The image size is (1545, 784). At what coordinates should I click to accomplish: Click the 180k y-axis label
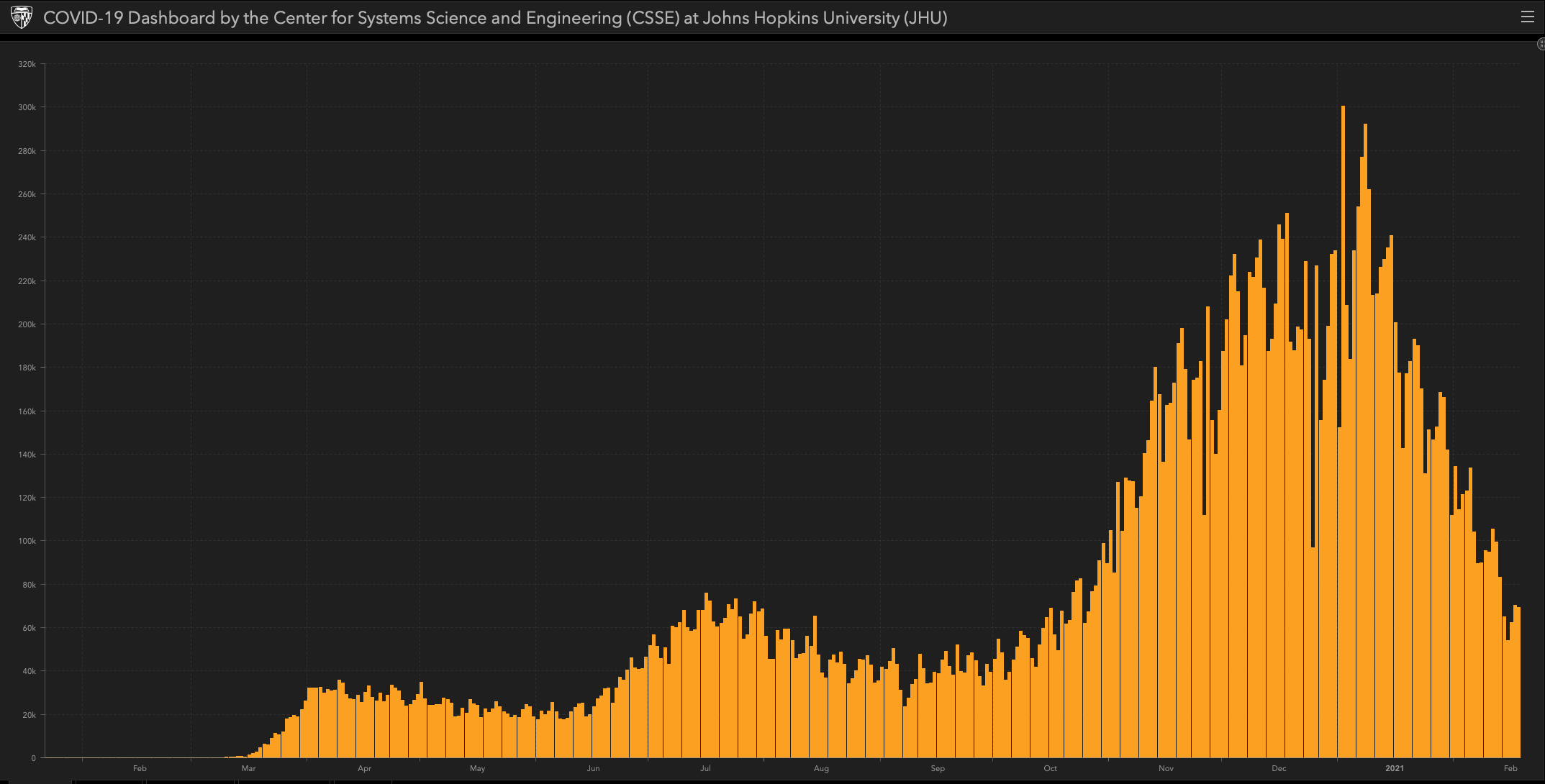(x=27, y=368)
